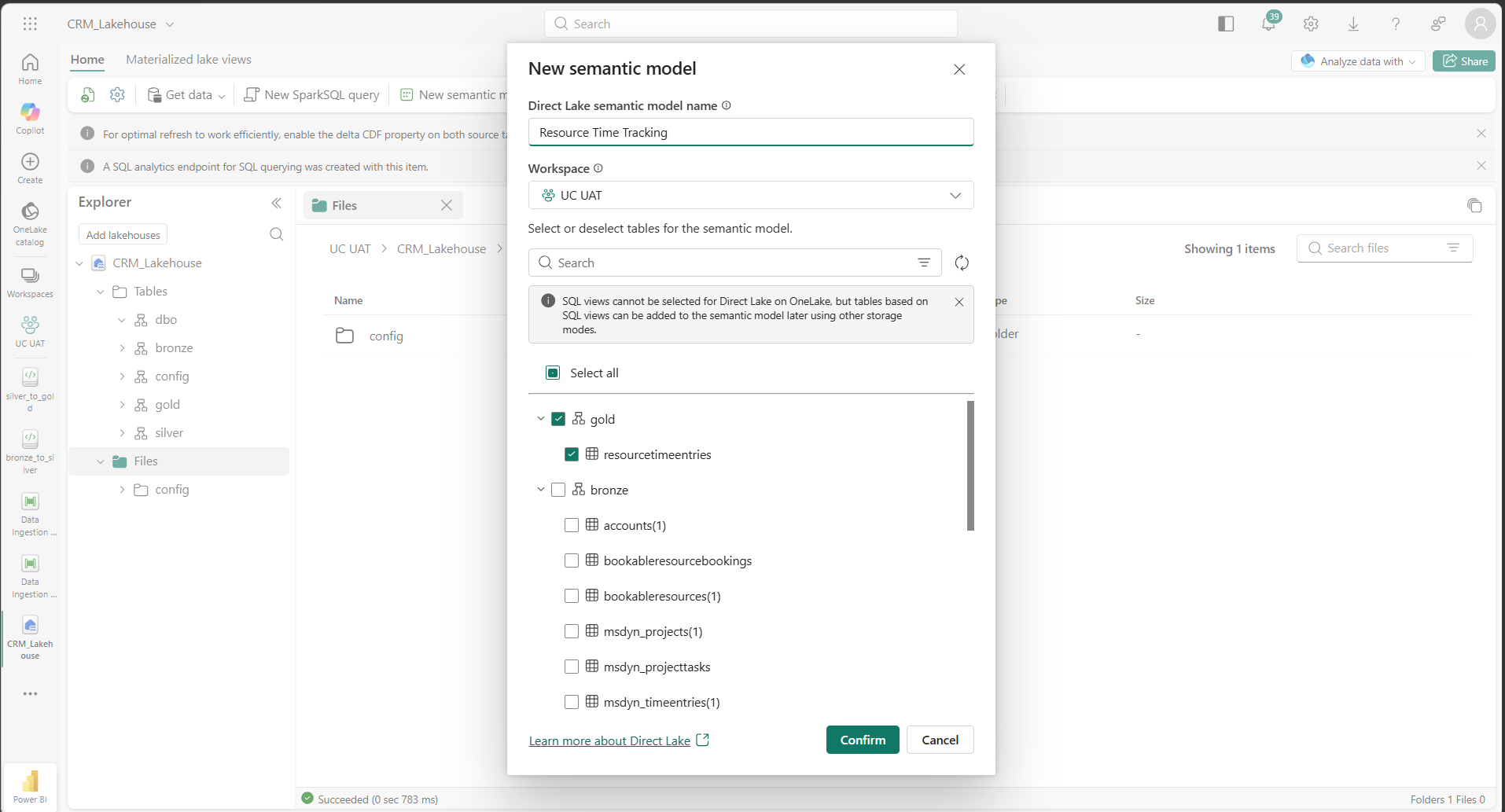1505x812 pixels.
Task: Click the CRM_Lakehouse item in the sidebar
Action: coord(30,638)
